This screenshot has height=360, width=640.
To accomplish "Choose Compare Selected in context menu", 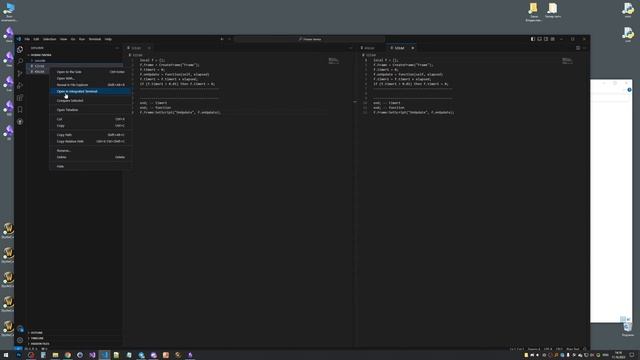I will point(90,100).
